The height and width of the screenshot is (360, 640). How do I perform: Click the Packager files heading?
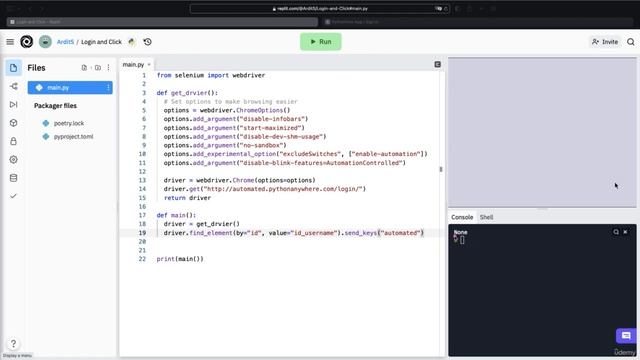55,106
